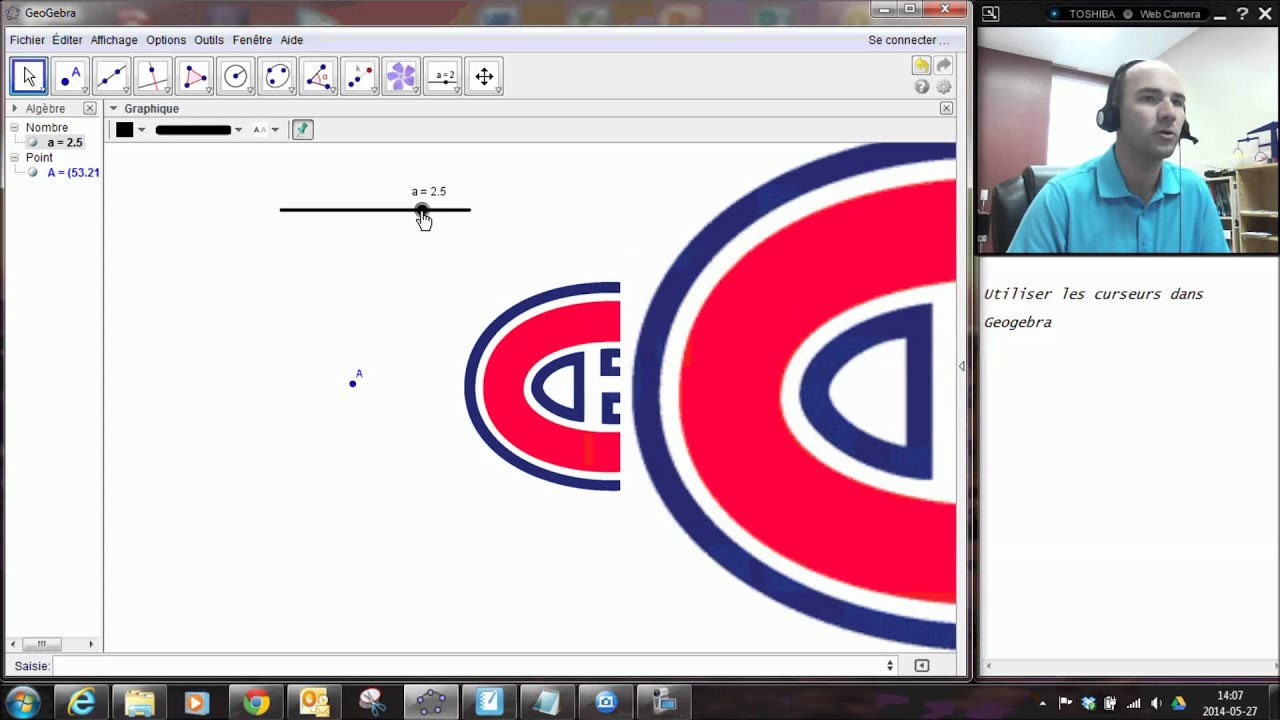
Task: Select the Reflect about line tool
Action: pyautogui.click(x=360, y=76)
